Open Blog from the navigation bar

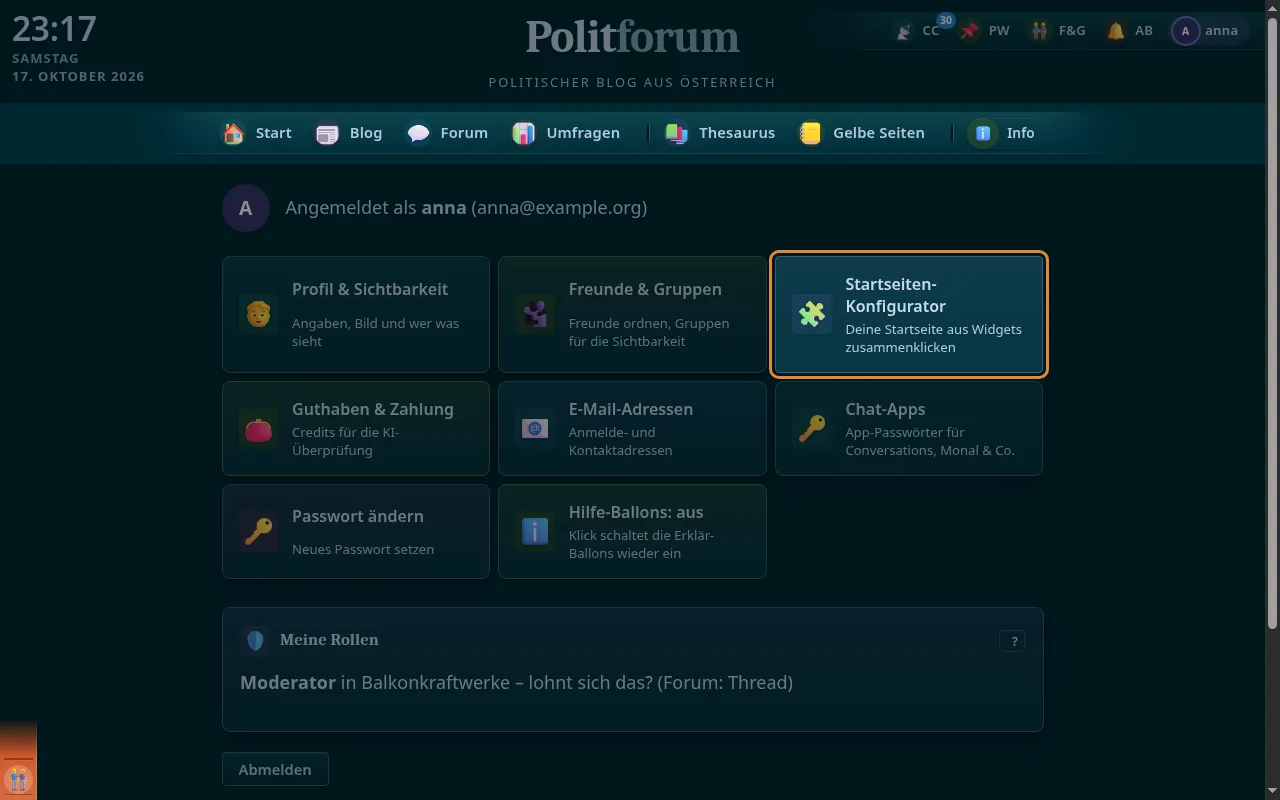tap(349, 133)
